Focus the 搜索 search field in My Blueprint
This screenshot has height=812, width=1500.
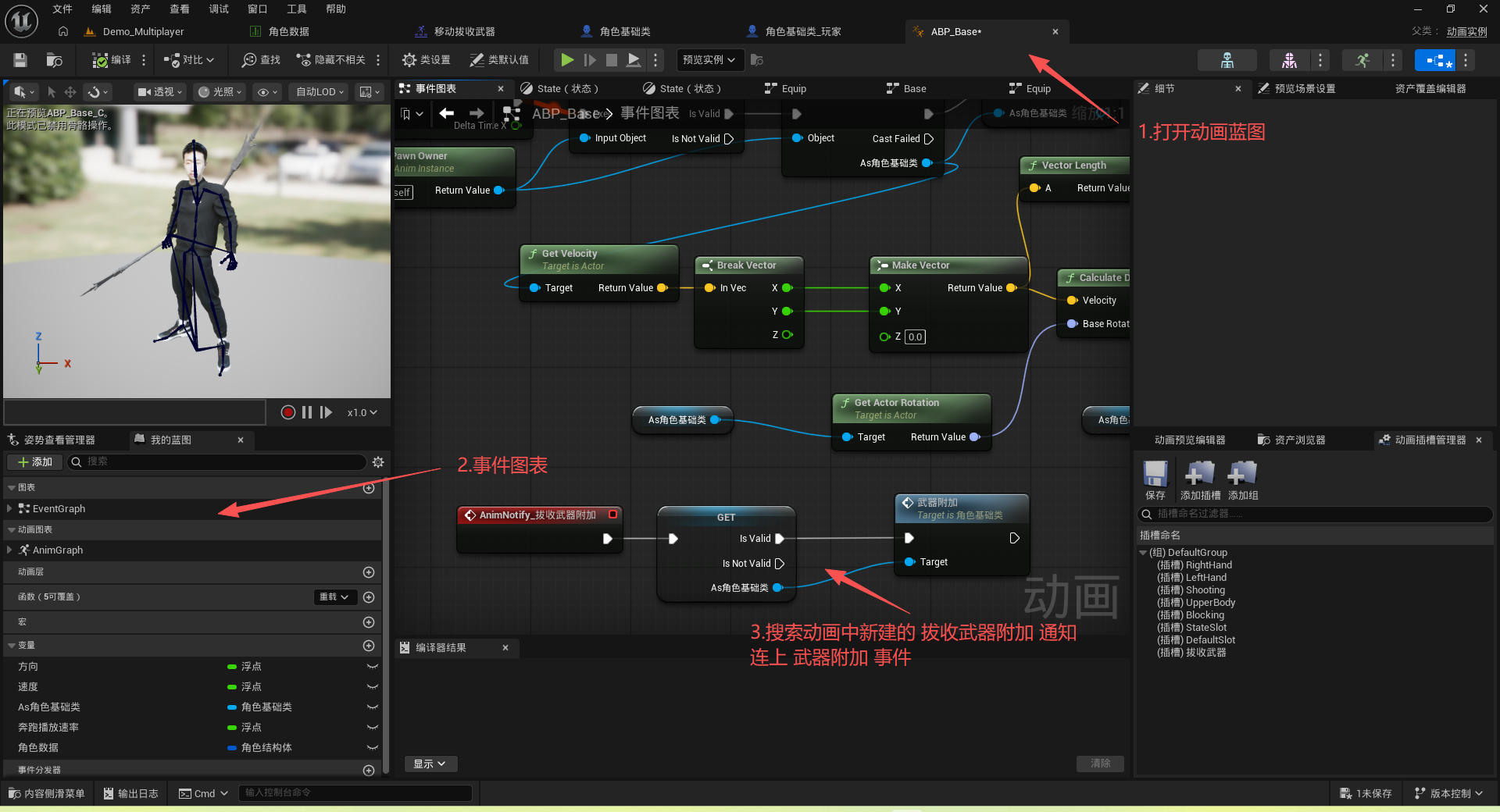pyautogui.click(x=216, y=462)
